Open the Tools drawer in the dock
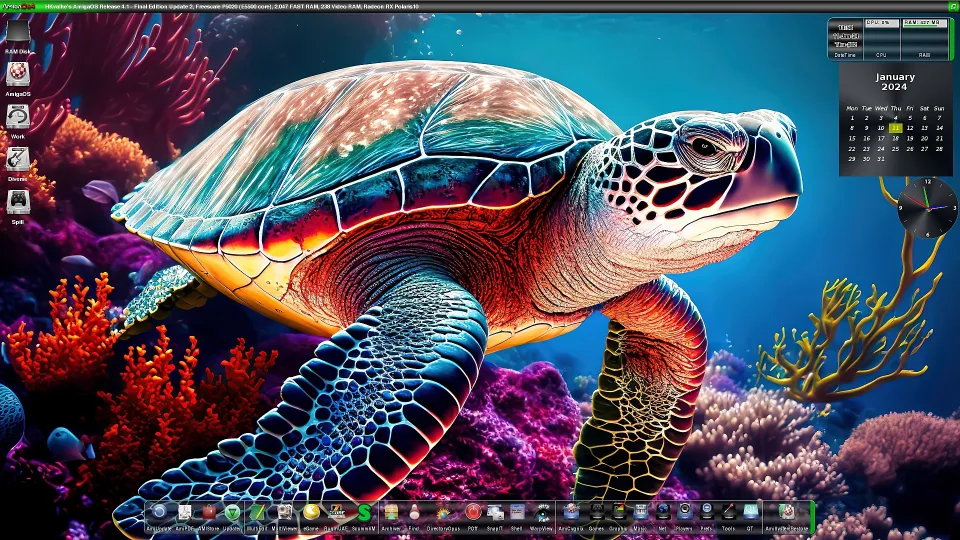This screenshot has width=960, height=540. coord(729,513)
